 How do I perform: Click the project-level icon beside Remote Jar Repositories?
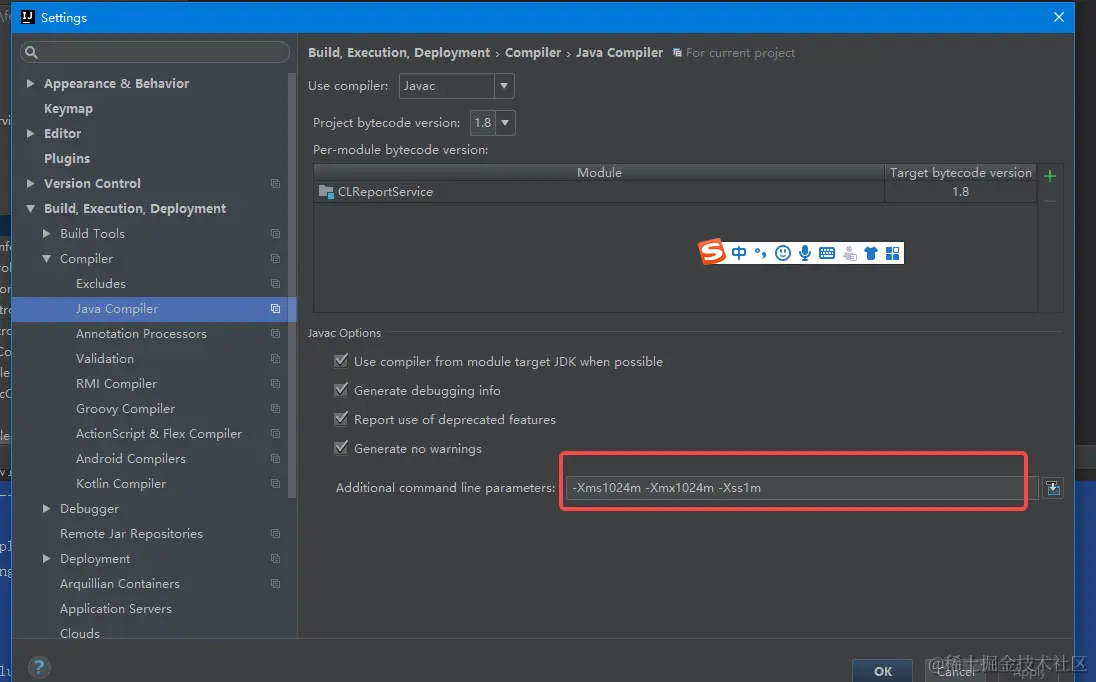[275, 534]
